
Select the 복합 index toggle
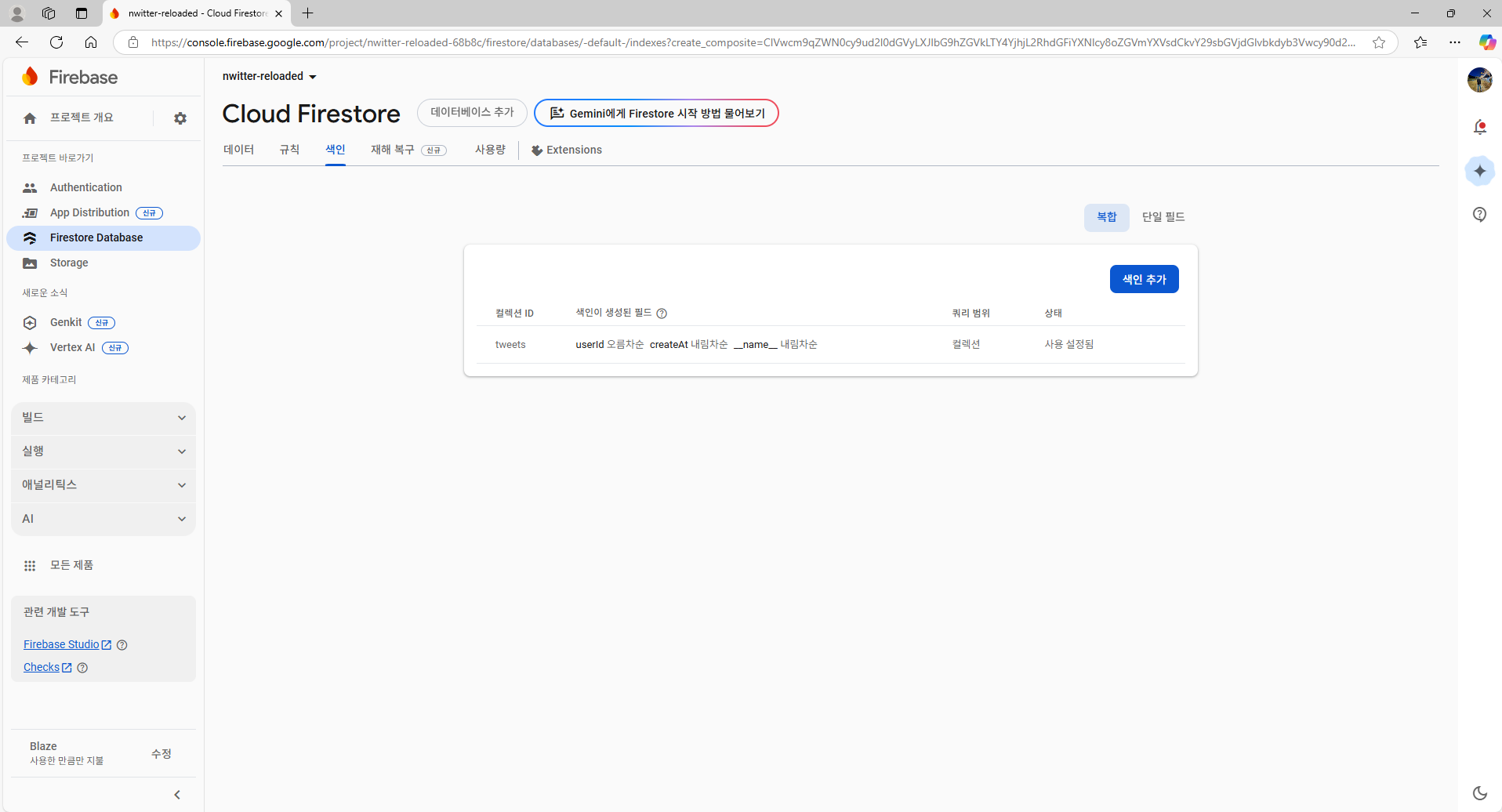click(x=1106, y=217)
